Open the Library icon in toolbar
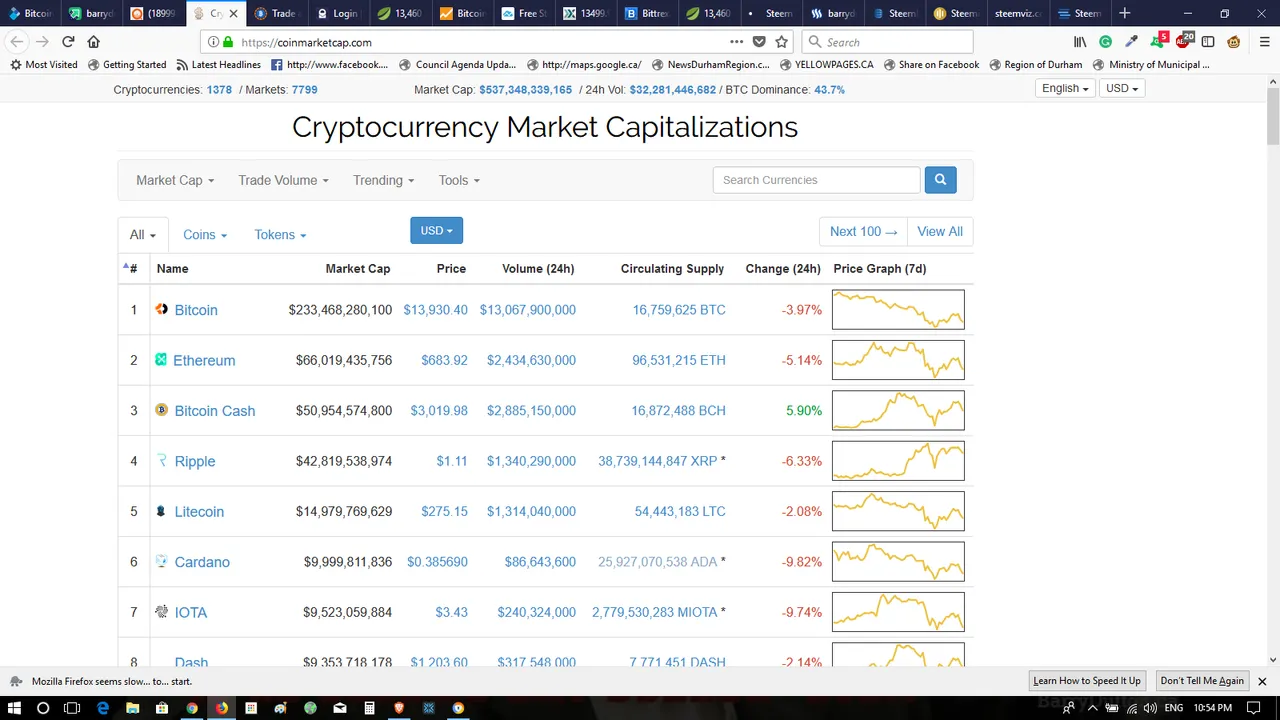The image size is (1280, 720). coord(1080,42)
